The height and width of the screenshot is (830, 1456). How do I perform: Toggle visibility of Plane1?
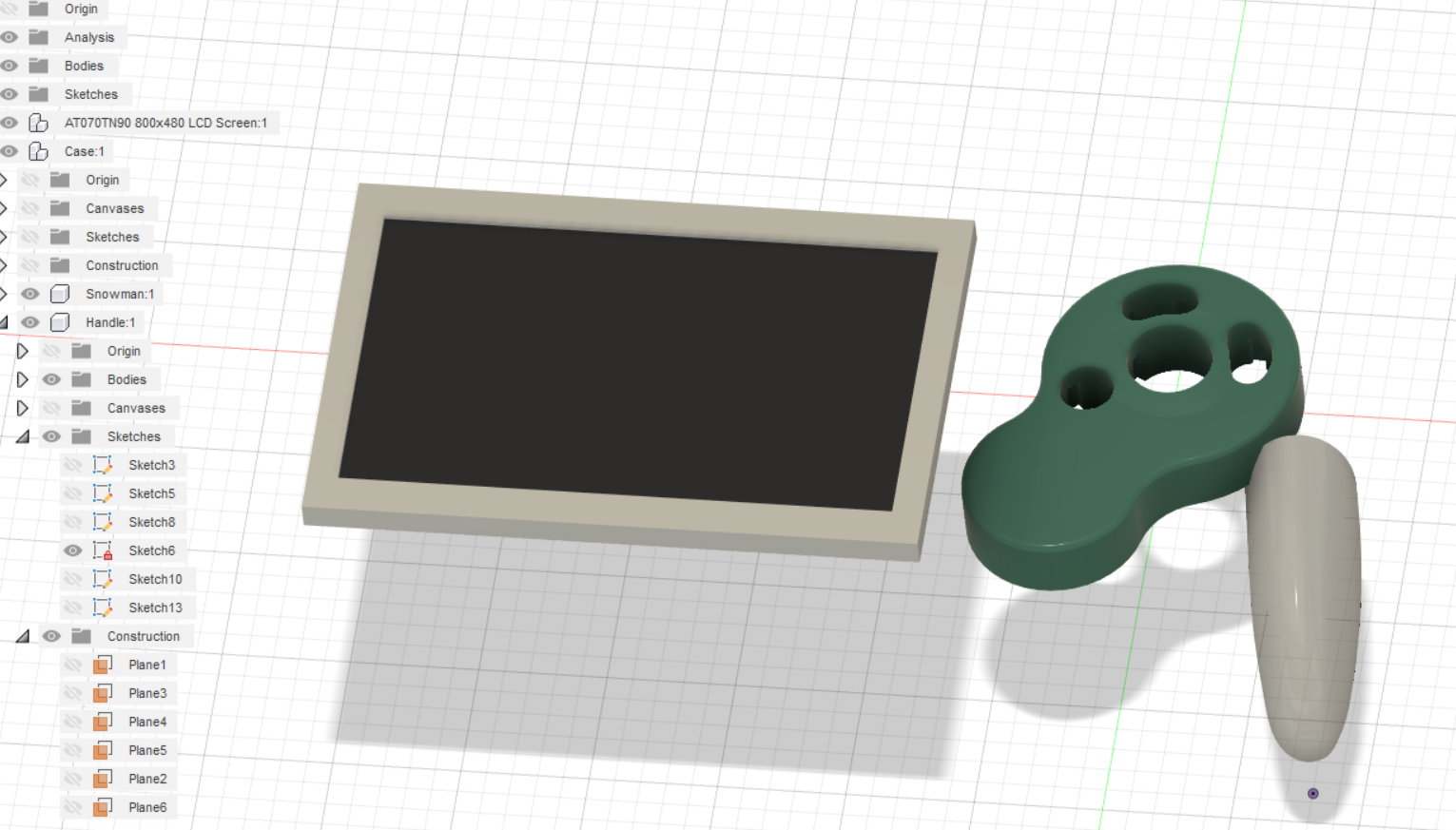(73, 665)
